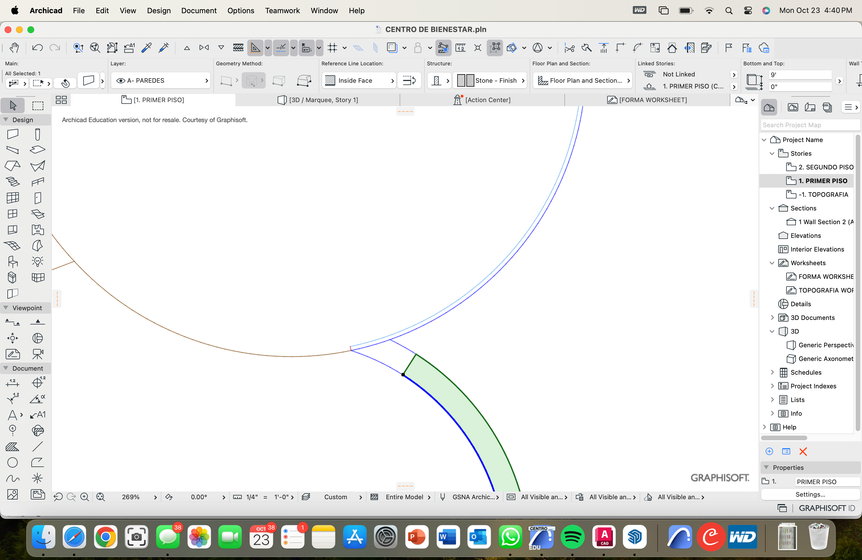Select the Dimension tool
862x560 pixels.
[x=13, y=383]
